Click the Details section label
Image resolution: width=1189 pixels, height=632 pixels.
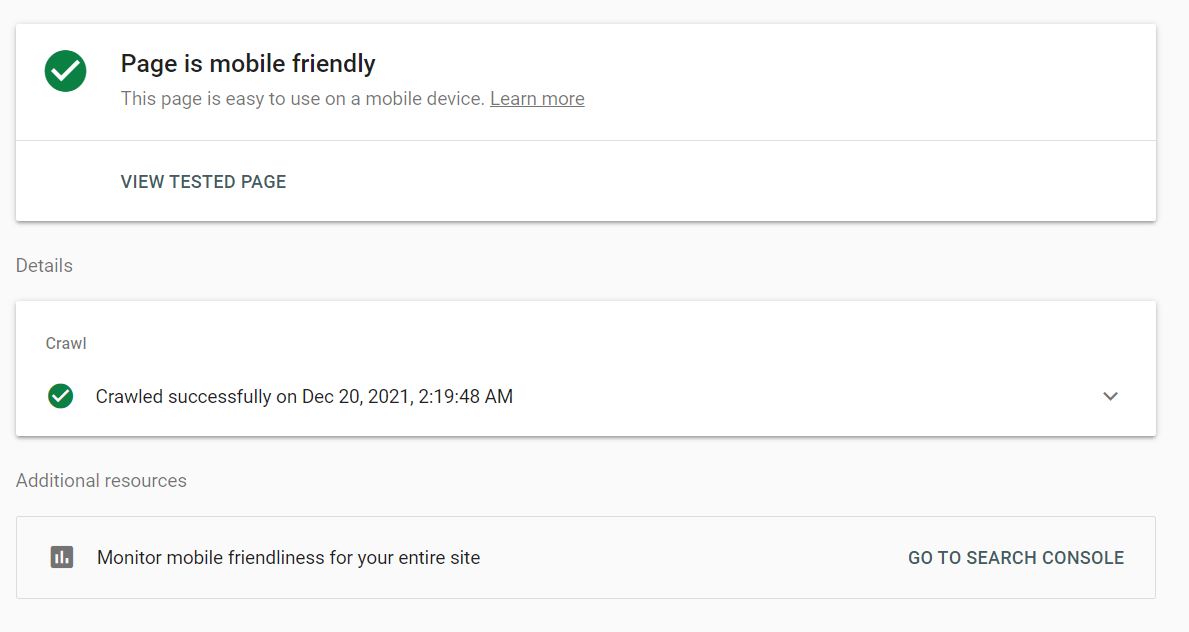44,266
